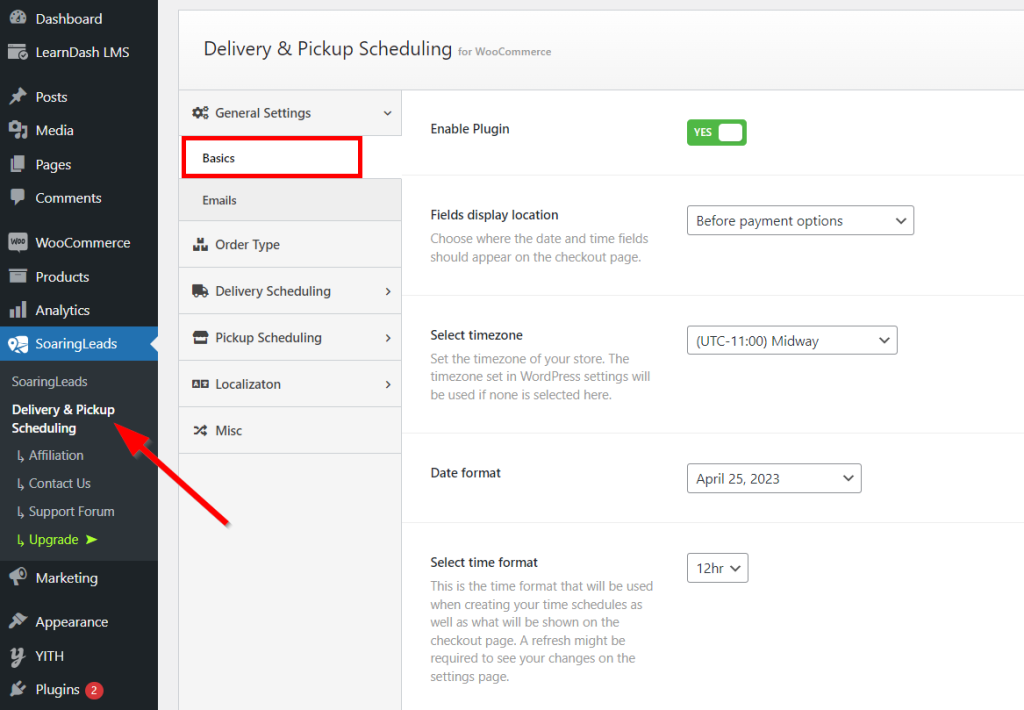Click the 'Fields display location' label

coord(494,215)
